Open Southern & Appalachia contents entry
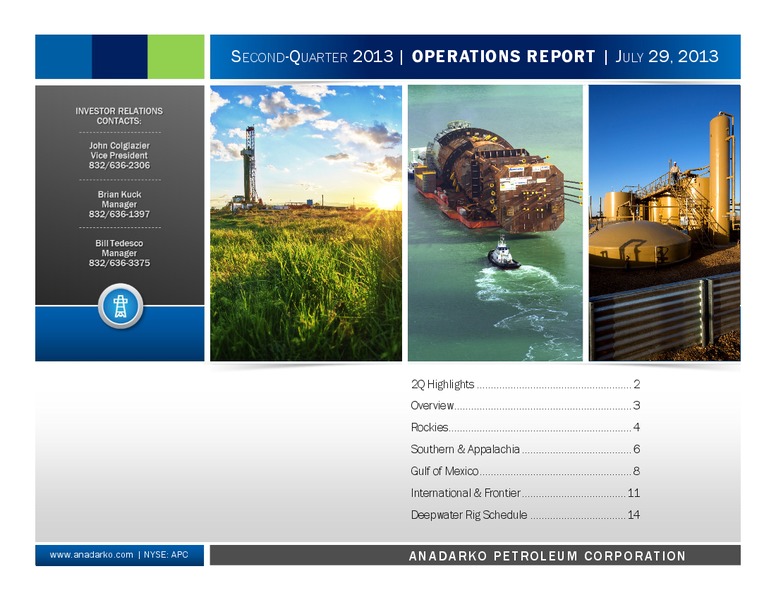 (525, 449)
